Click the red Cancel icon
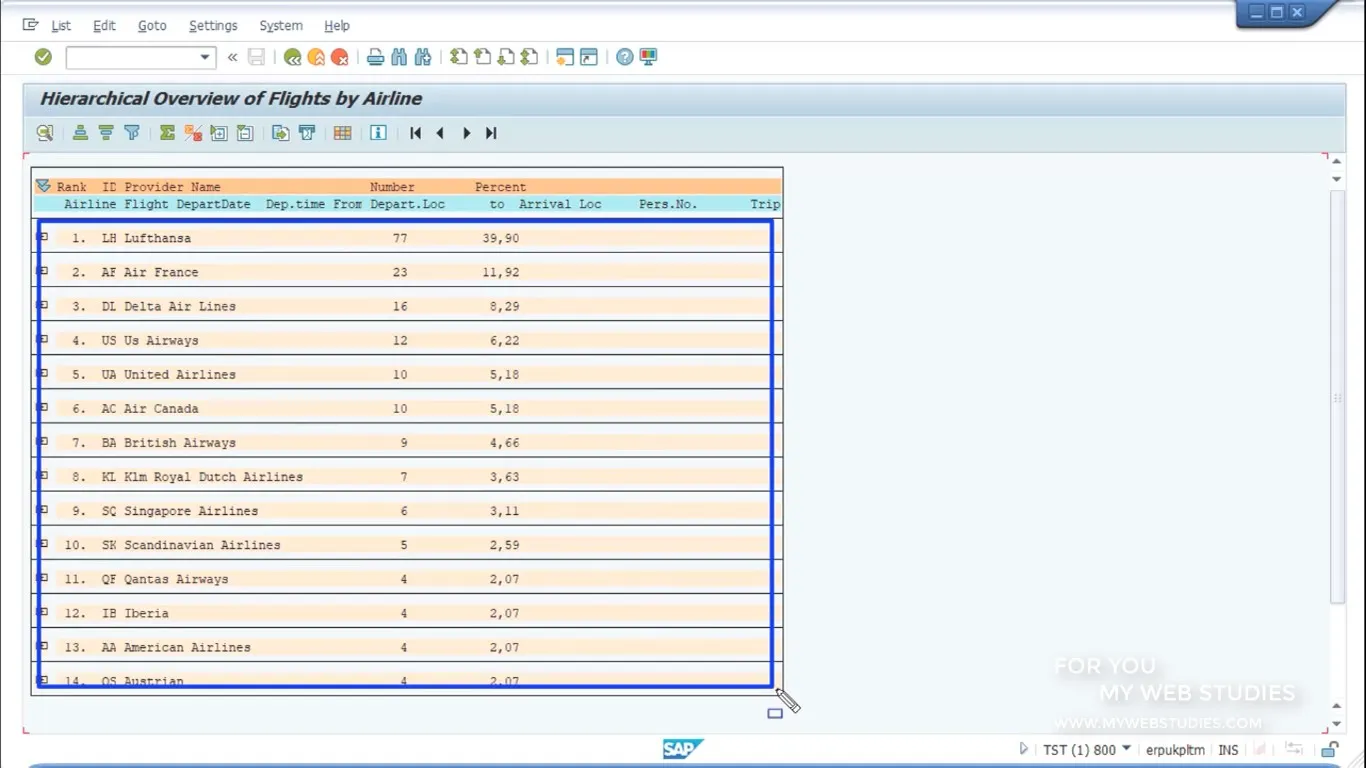 pos(340,57)
